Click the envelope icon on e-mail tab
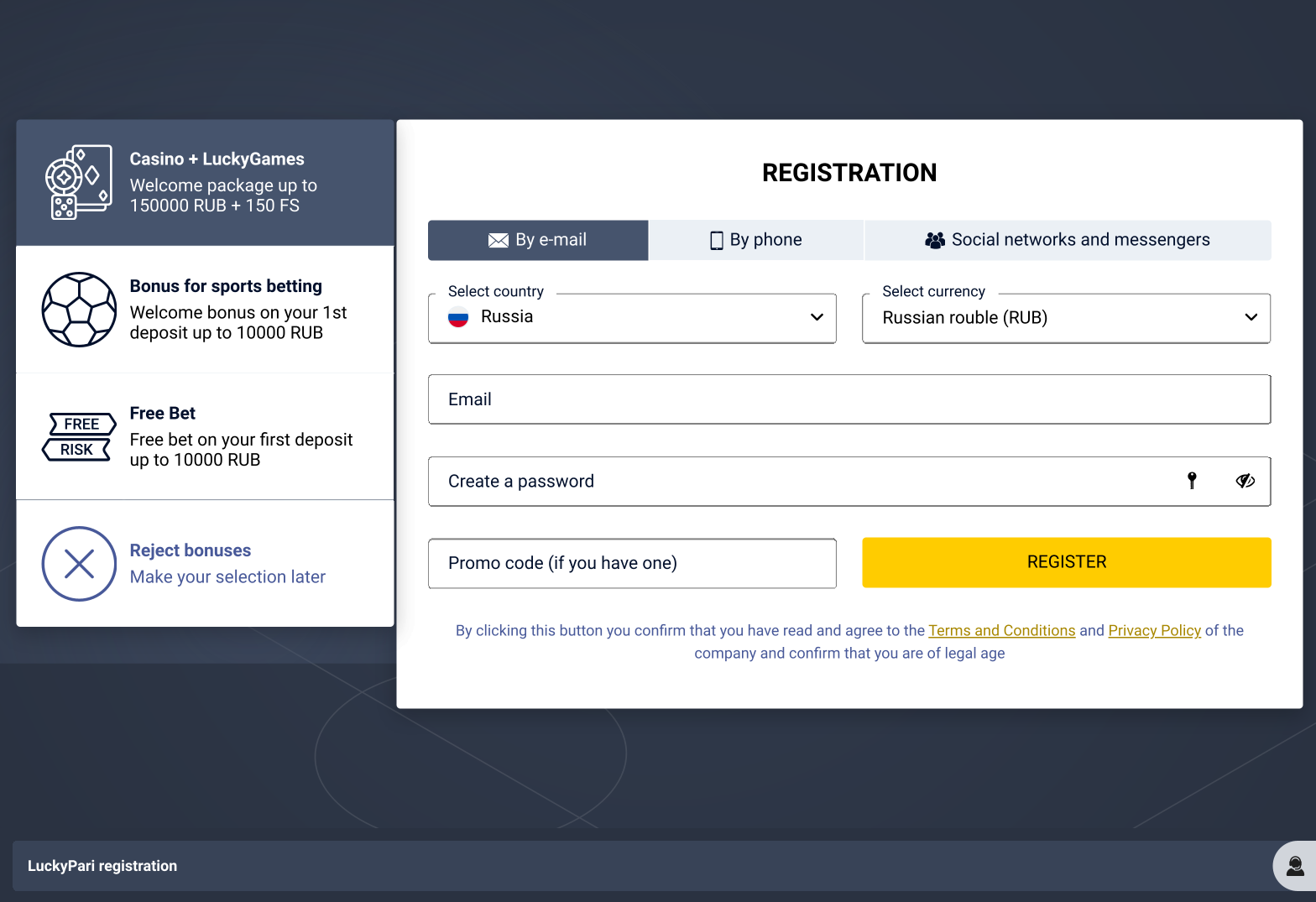This screenshot has width=1316, height=902. pyautogui.click(x=499, y=241)
